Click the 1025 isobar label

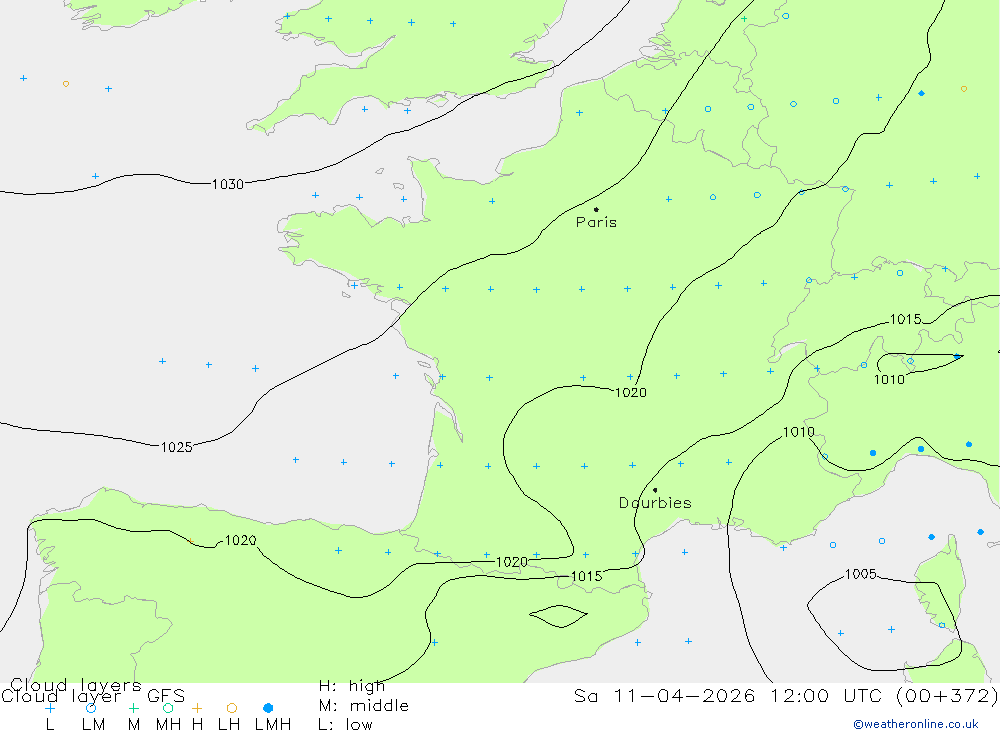[x=177, y=447]
